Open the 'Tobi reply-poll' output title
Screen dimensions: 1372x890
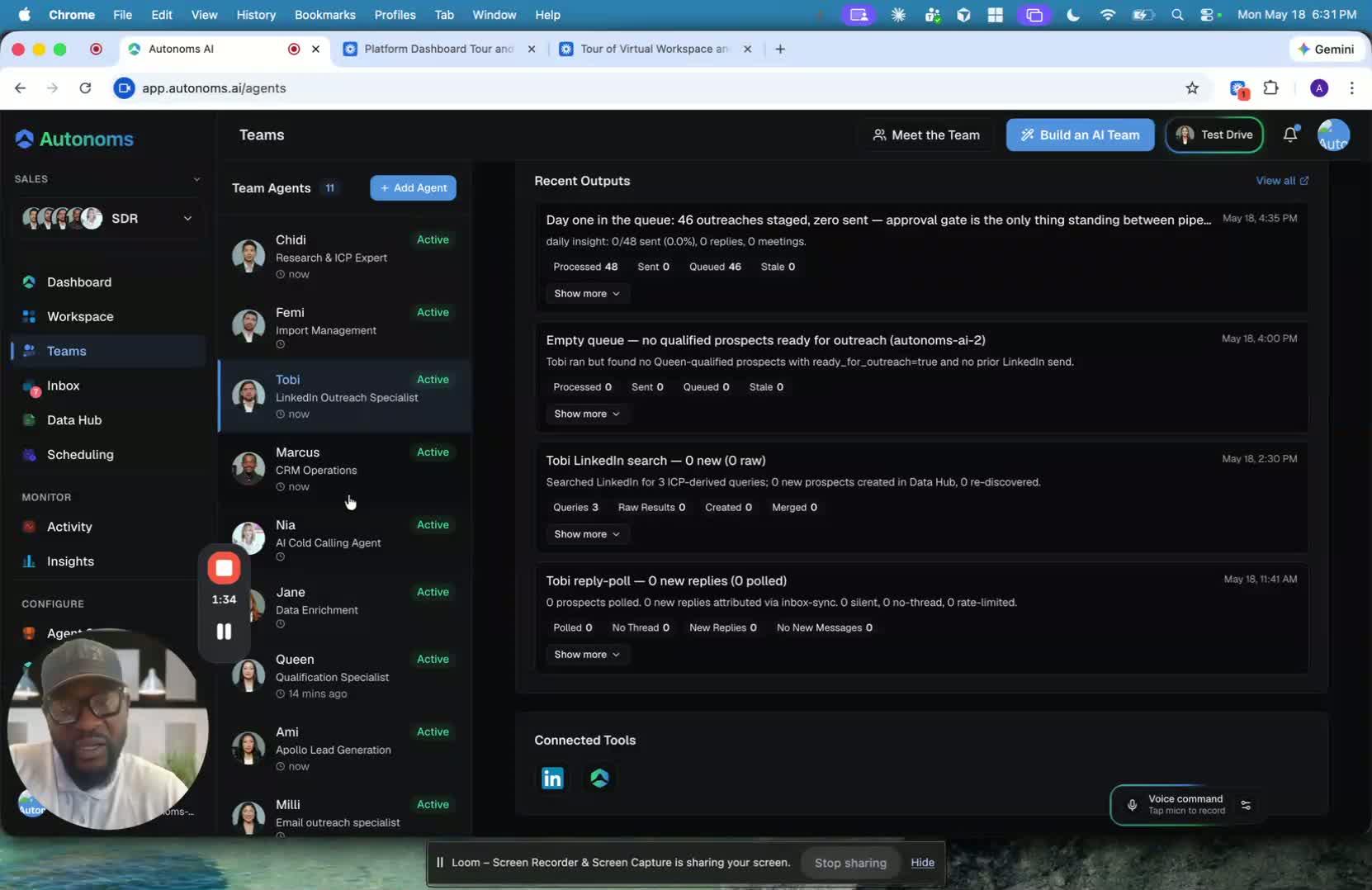pos(666,581)
